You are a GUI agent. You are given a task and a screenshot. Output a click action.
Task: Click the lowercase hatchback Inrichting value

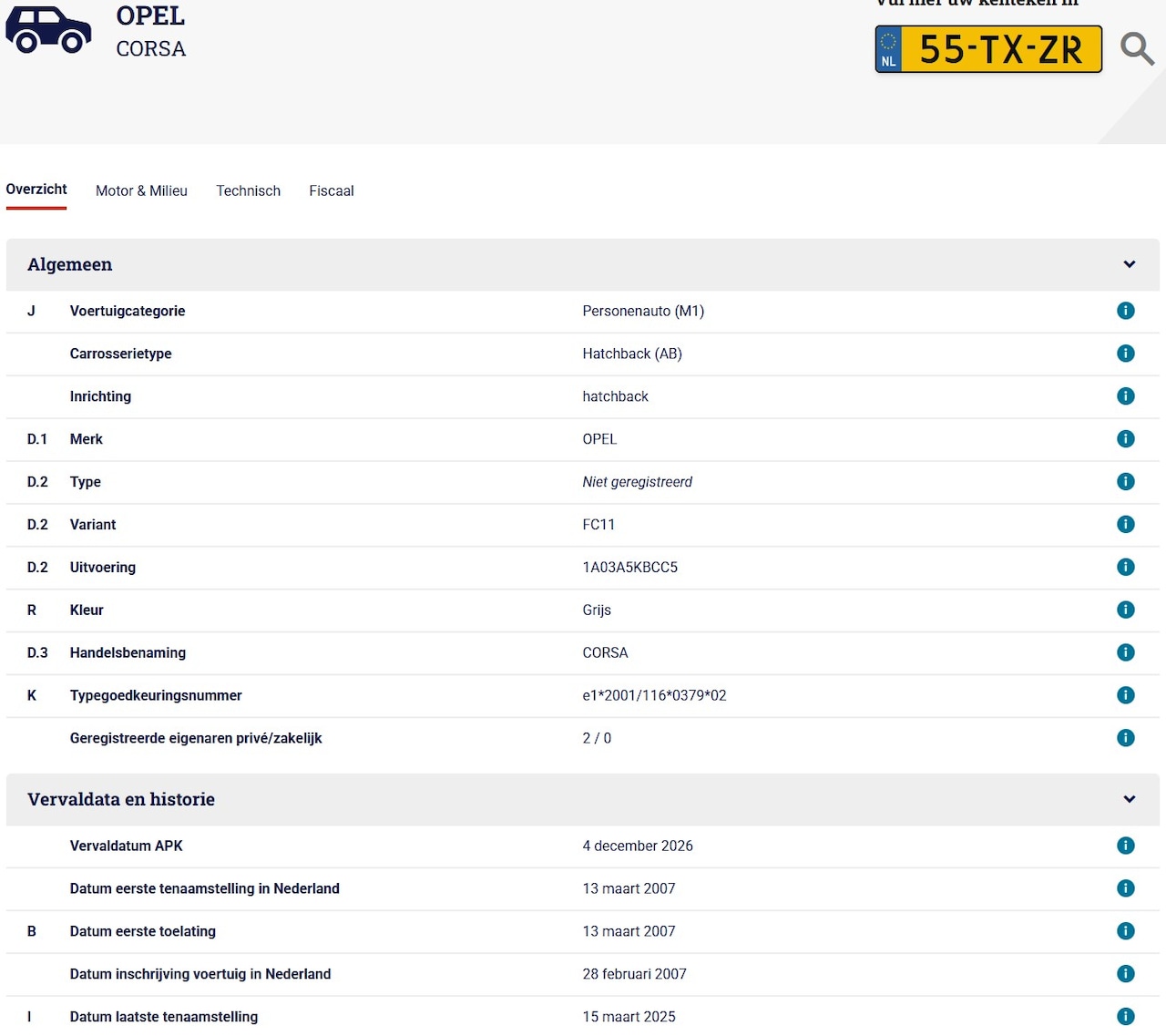coord(616,396)
